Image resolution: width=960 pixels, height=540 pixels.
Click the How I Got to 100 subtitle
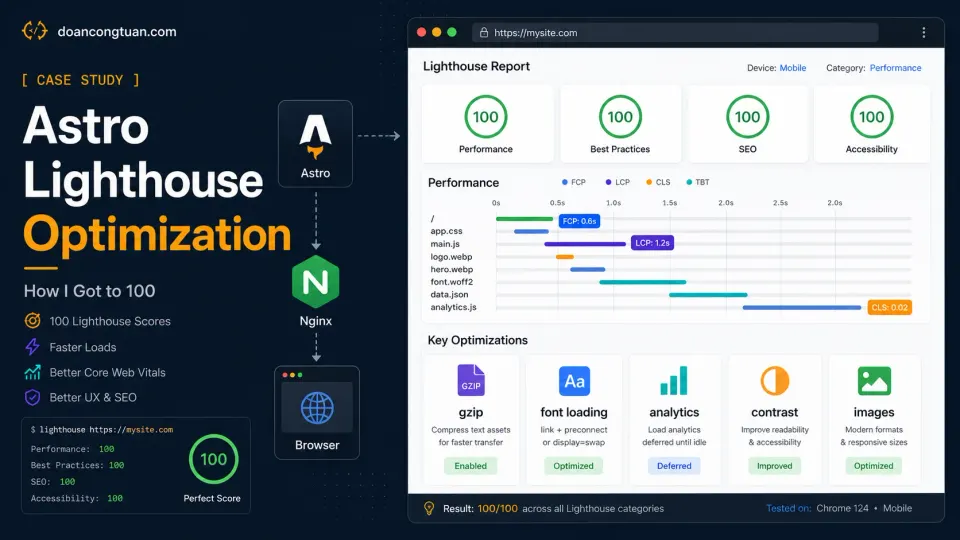tap(89, 291)
